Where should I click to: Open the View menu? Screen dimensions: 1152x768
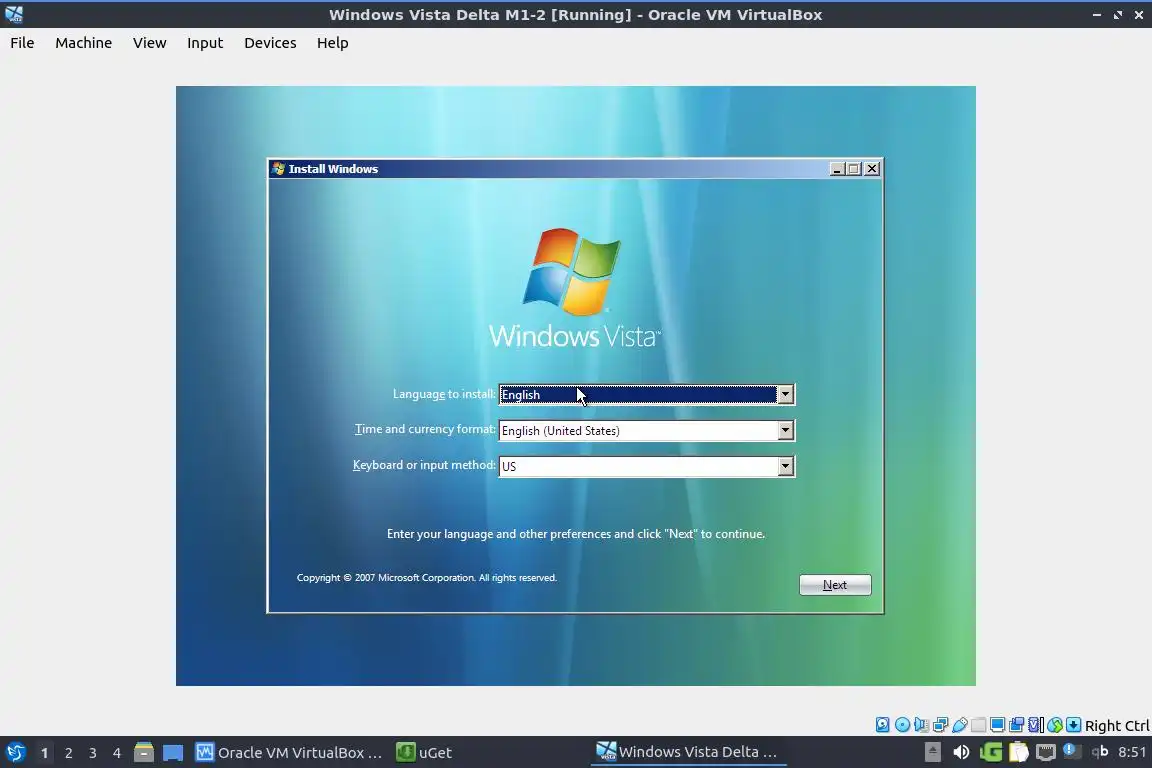click(x=149, y=43)
